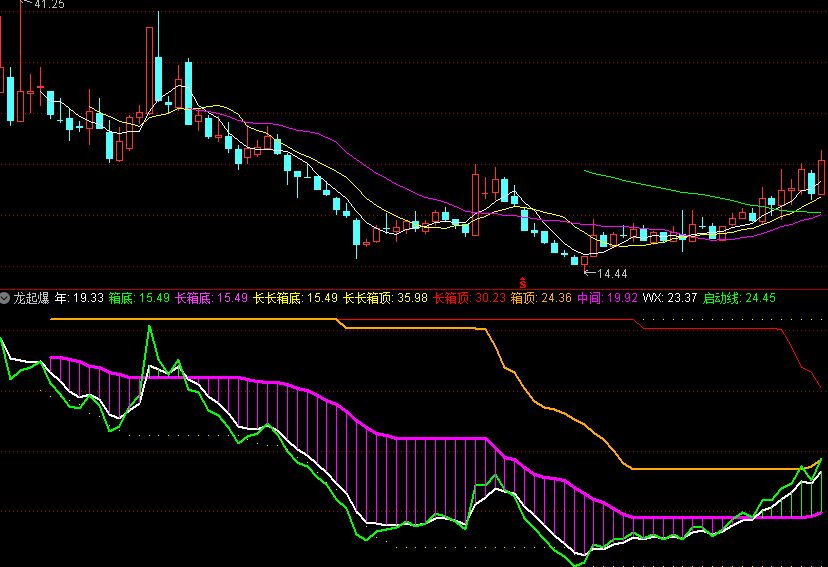Open the 龙起爆 indicator name label
Image resolution: width=828 pixels, height=567 pixels.
[31, 298]
